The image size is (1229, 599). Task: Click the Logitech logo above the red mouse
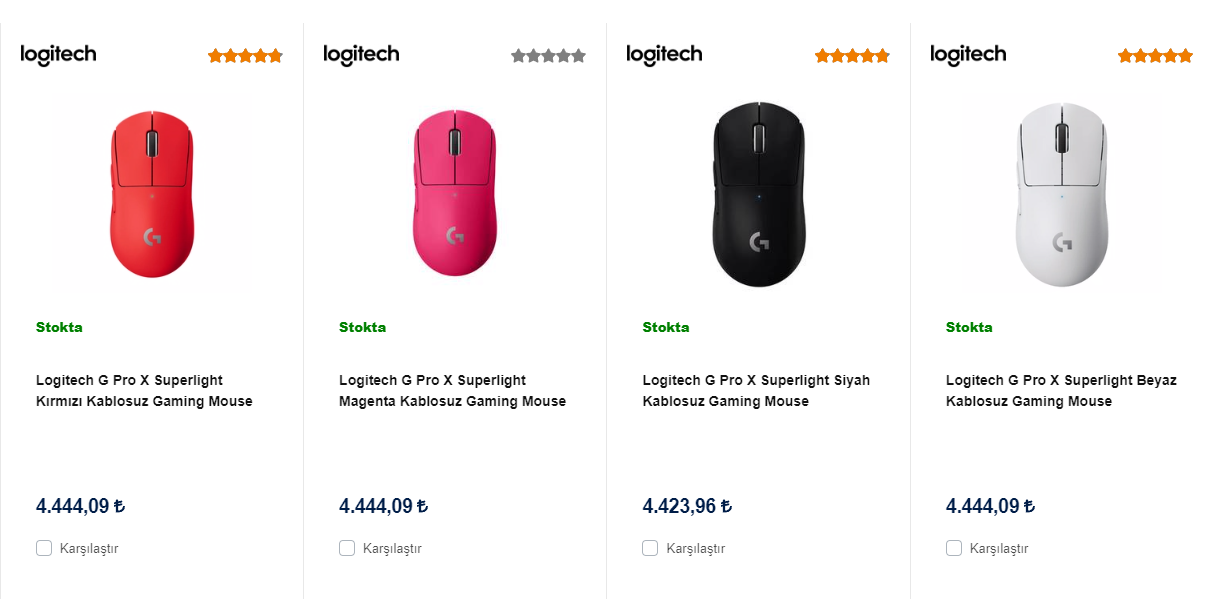[x=58, y=55]
